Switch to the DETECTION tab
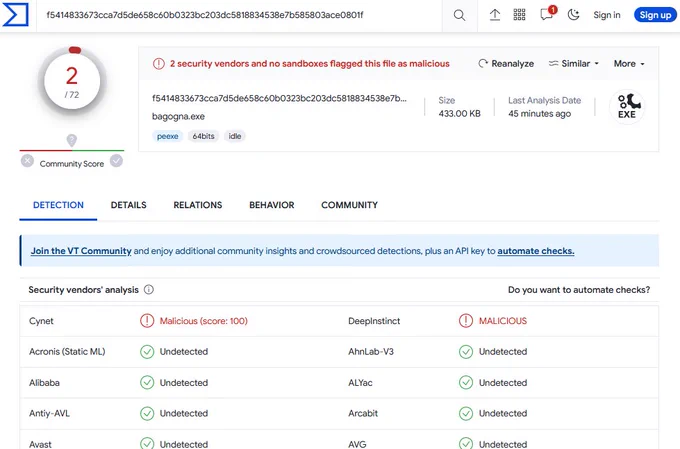Image resolution: width=680 pixels, height=449 pixels. tap(58, 205)
